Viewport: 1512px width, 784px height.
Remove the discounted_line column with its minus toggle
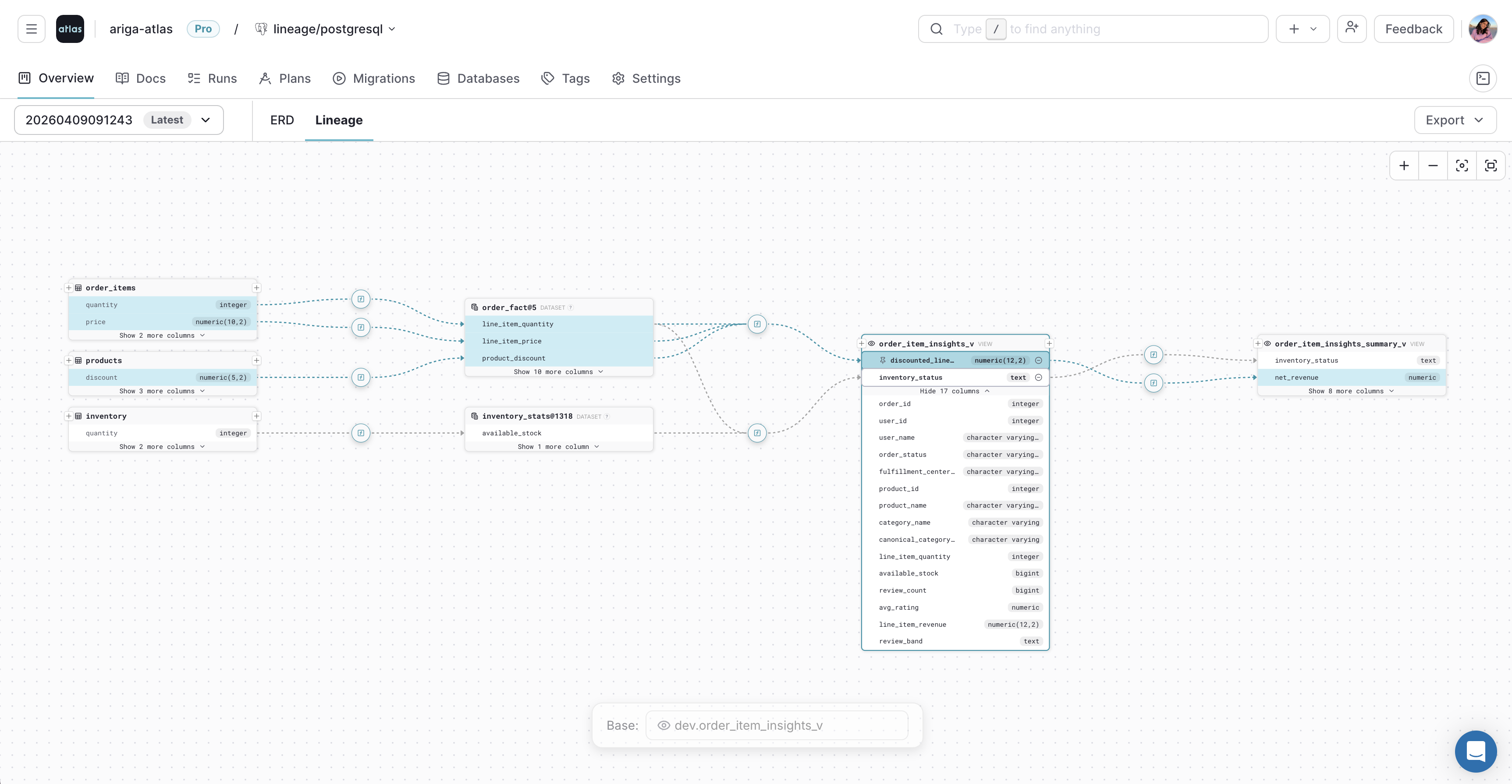[1039, 360]
